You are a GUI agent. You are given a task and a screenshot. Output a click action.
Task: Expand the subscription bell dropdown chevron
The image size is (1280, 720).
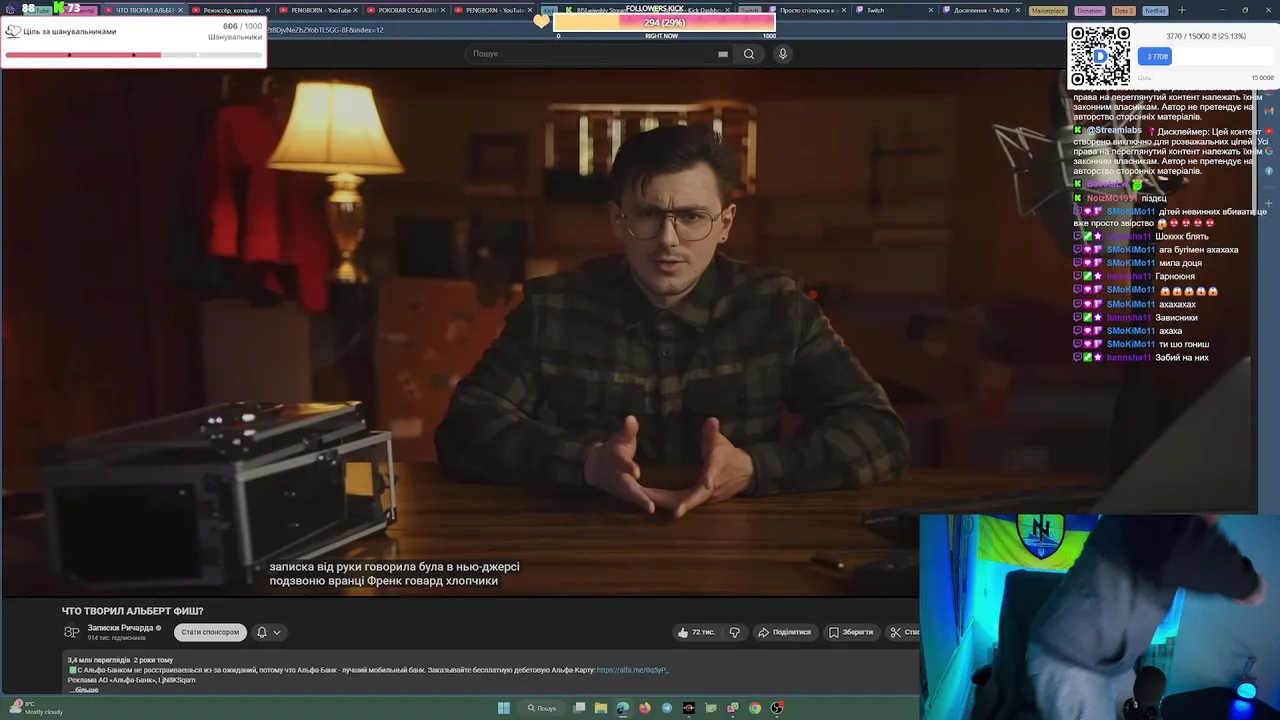click(277, 632)
